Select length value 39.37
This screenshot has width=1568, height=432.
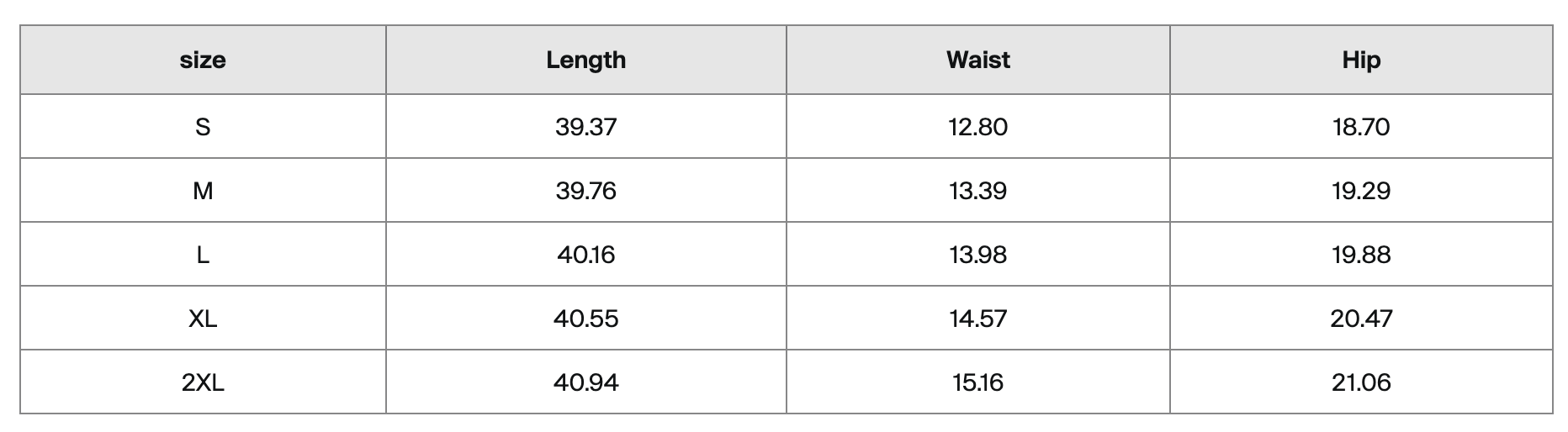[x=586, y=126]
